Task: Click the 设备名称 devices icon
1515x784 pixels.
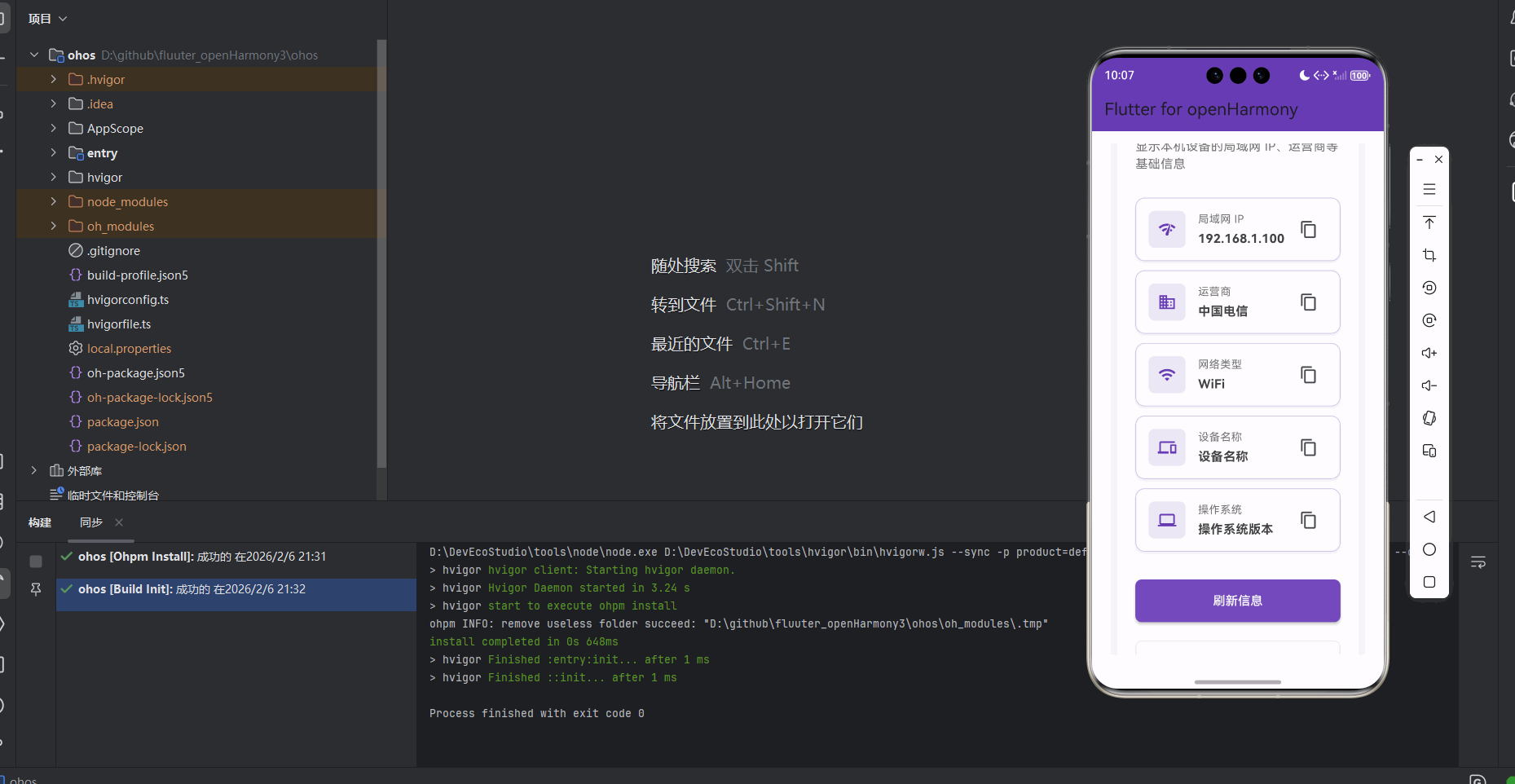Action: [x=1167, y=447]
